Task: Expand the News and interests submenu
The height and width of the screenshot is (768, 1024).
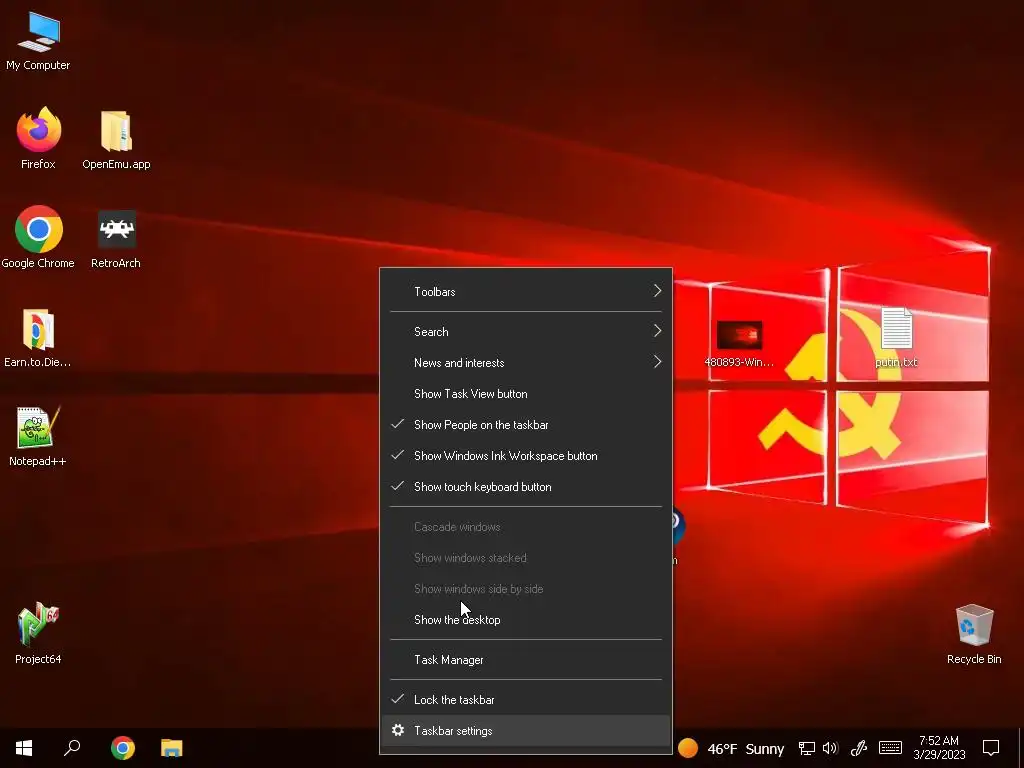Action: click(x=526, y=362)
